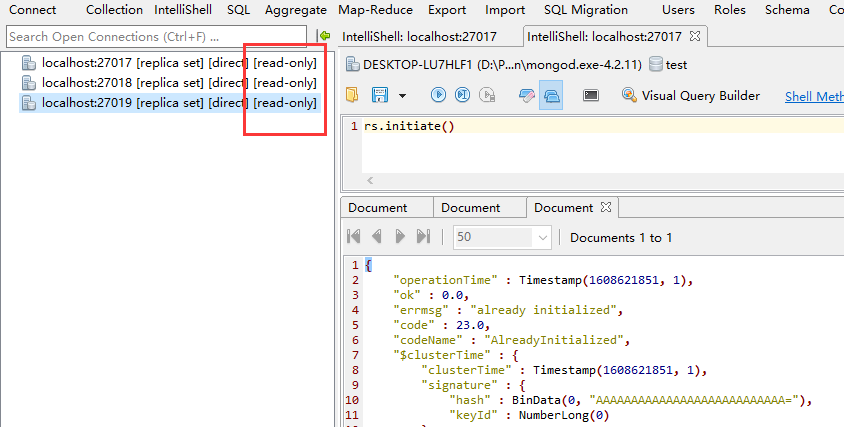Open the Collection toolbar item
The image size is (844, 427).
pyautogui.click(x=114, y=10)
